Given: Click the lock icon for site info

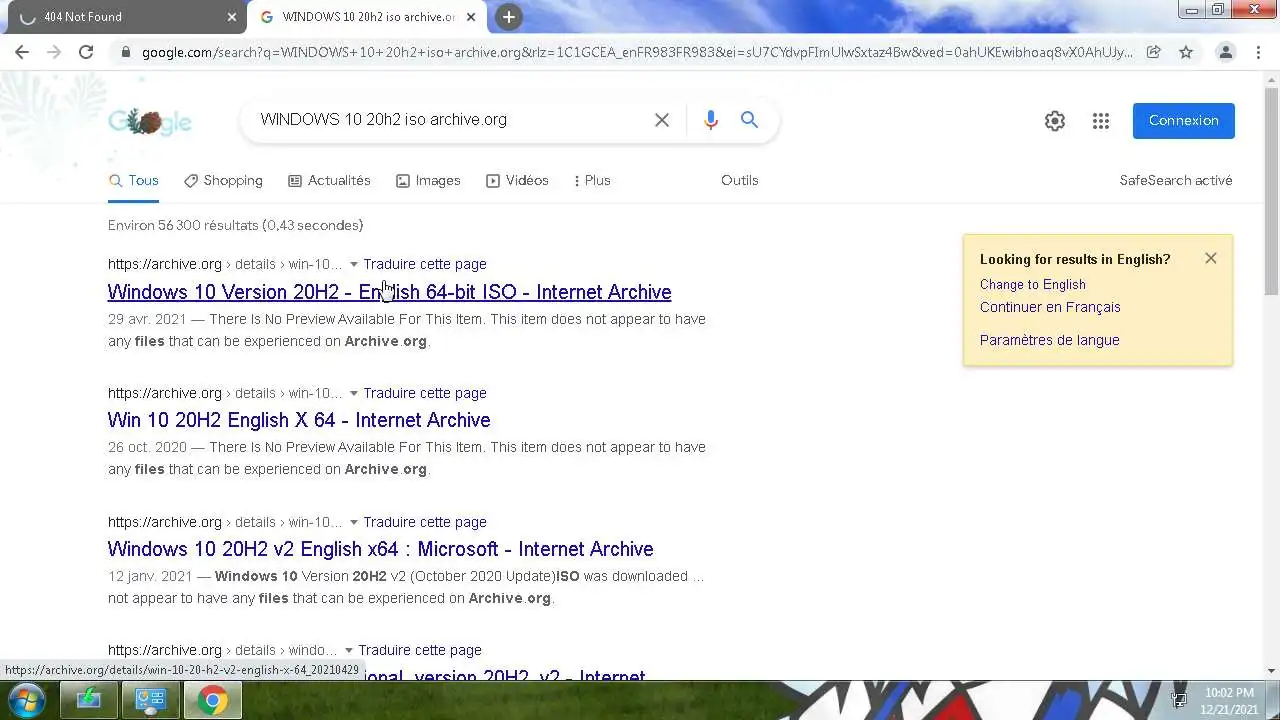Looking at the screenshot, I should tap(125, 52).
